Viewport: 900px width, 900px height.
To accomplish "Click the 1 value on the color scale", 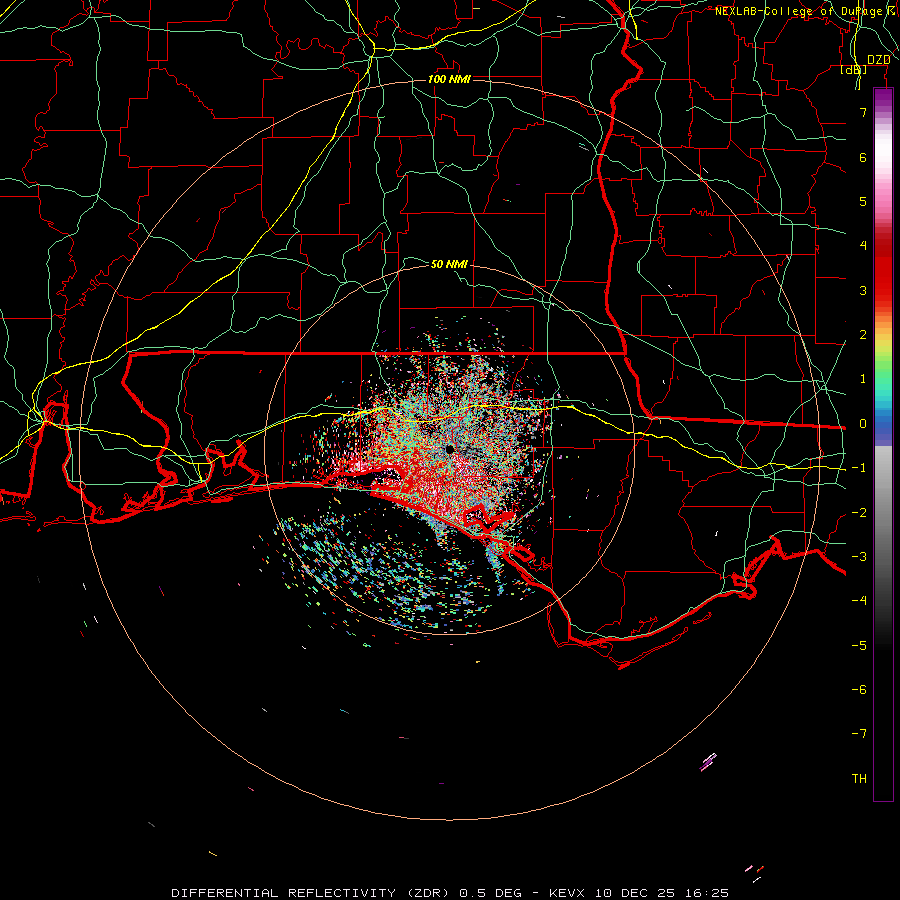I will pyautogui.click(x=863, y=379).
